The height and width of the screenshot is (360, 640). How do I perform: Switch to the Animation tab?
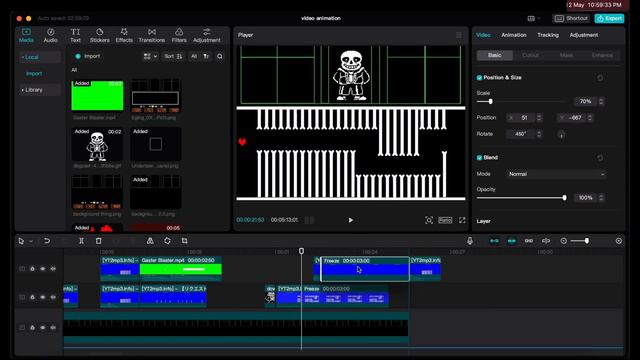(x=514, y=35)
